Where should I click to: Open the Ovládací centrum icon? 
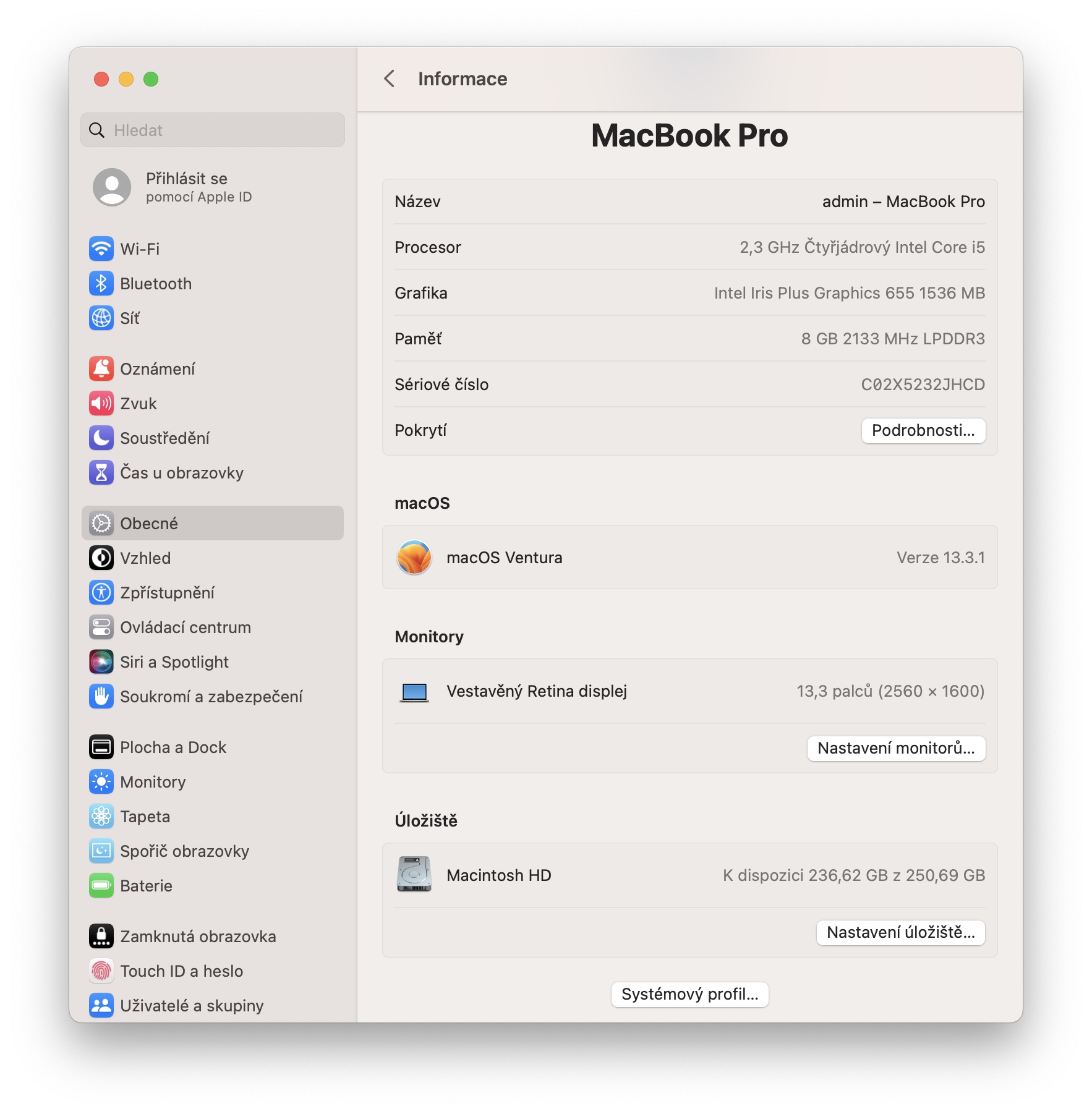tap(101, 627)
